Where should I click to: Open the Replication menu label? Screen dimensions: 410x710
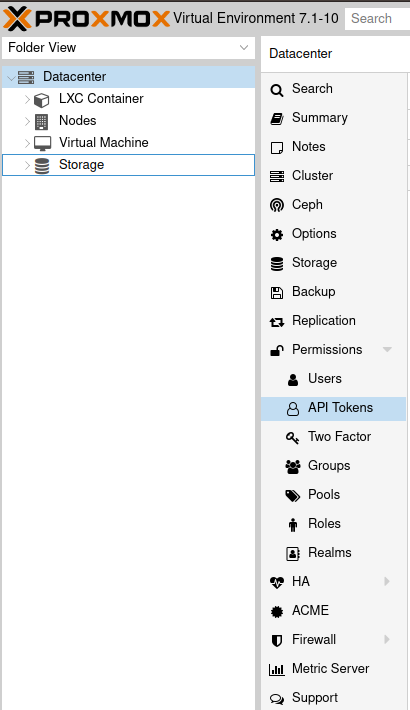pos(323,321)
